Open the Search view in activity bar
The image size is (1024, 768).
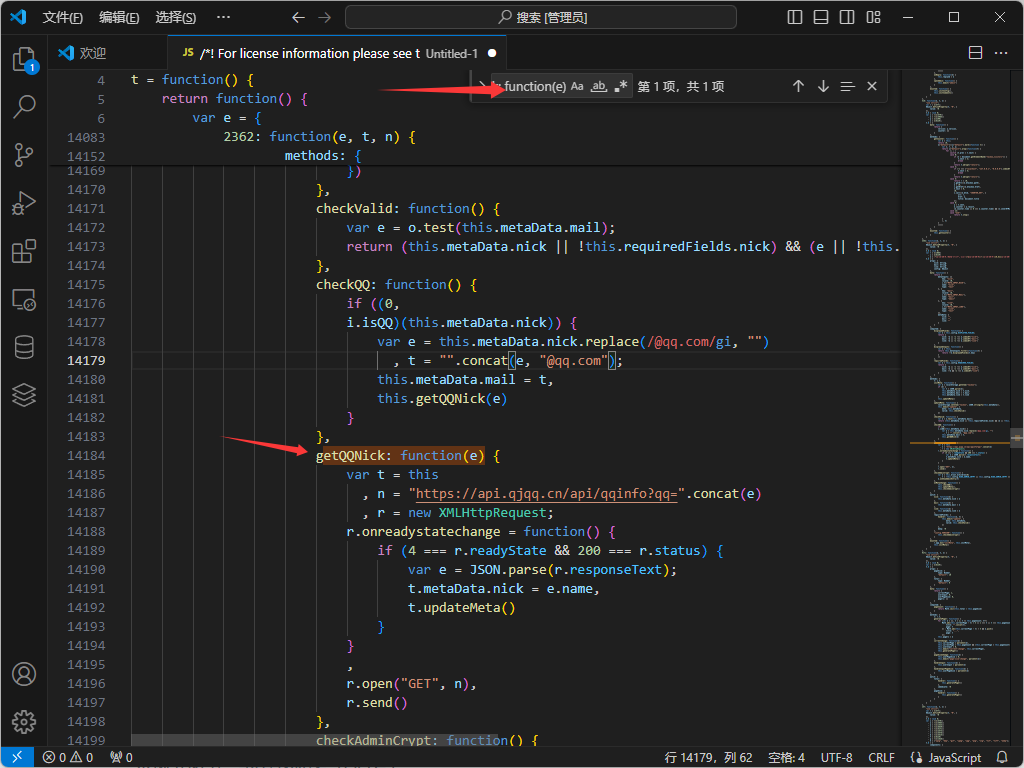click(24, 106)
